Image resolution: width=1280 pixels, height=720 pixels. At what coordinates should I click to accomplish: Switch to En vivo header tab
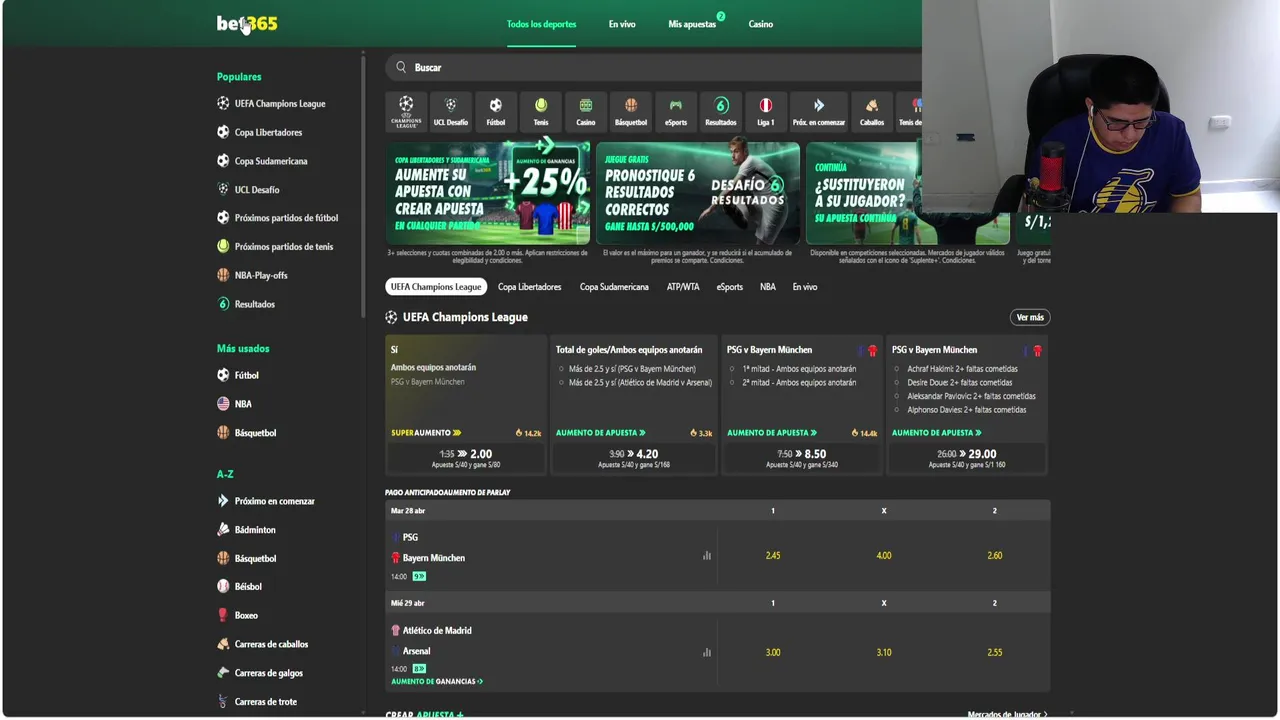[622, 24]
